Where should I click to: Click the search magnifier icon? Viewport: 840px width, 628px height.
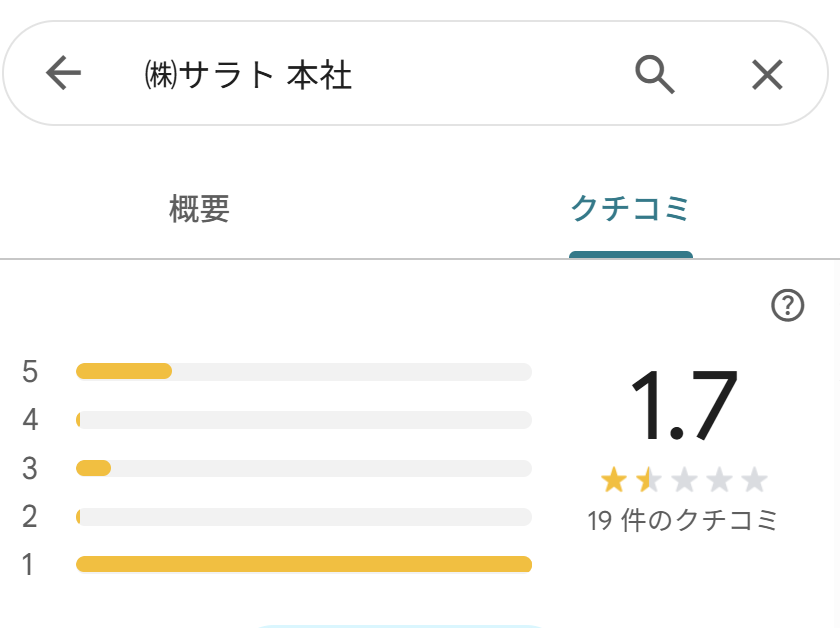coord(655,74)
